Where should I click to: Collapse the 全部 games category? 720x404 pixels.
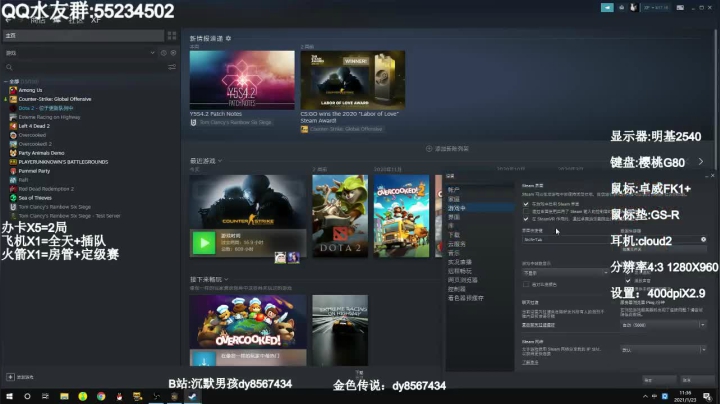pyautogui.click(x=6, y=81)
